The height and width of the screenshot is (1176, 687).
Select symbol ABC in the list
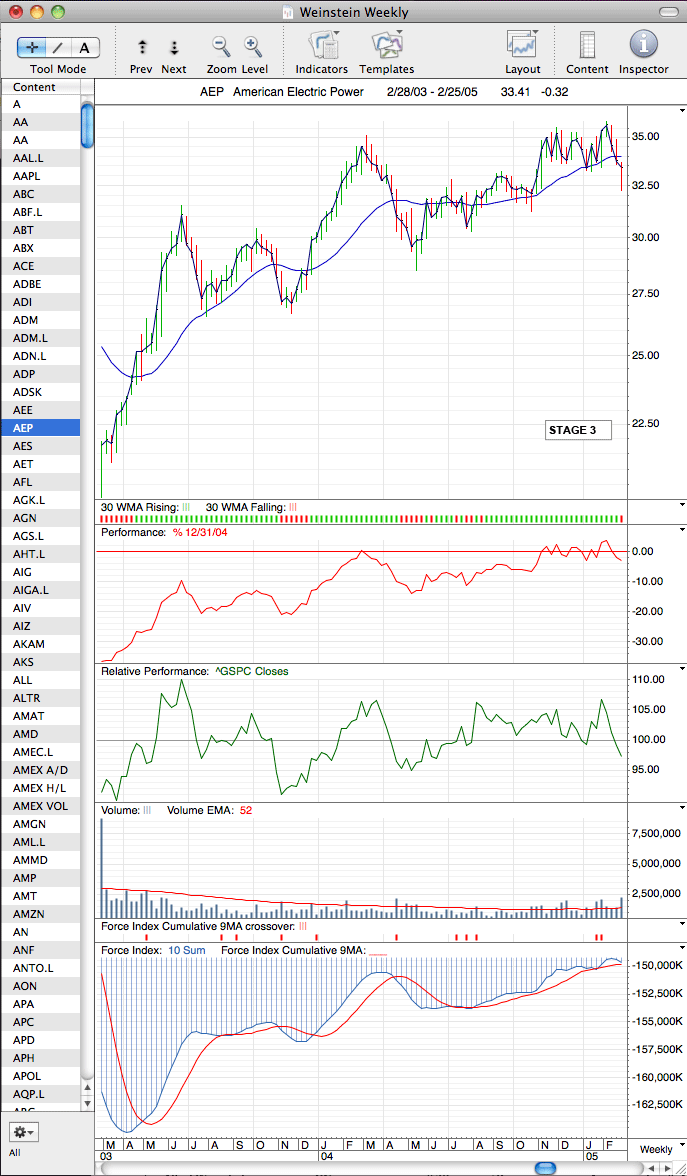(x=40, y=194)
